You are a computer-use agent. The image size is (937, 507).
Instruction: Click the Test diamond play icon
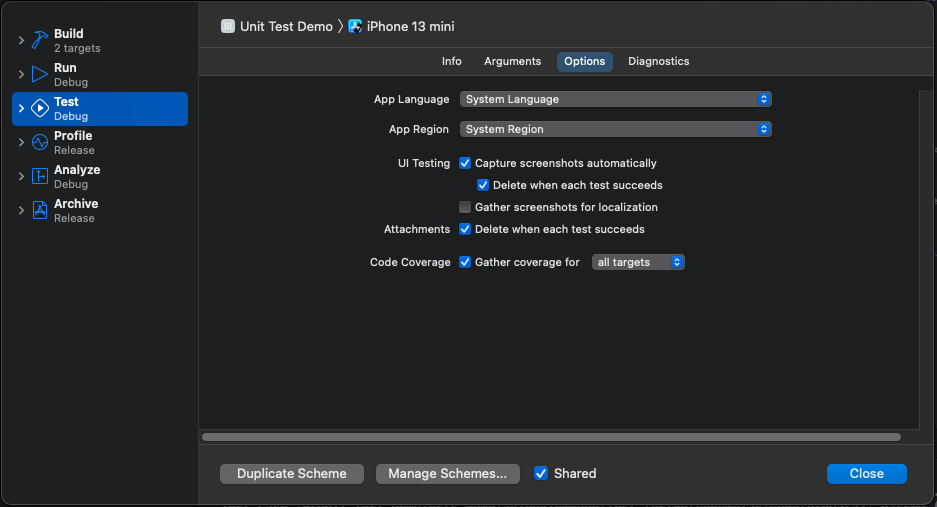click(39, 108)
